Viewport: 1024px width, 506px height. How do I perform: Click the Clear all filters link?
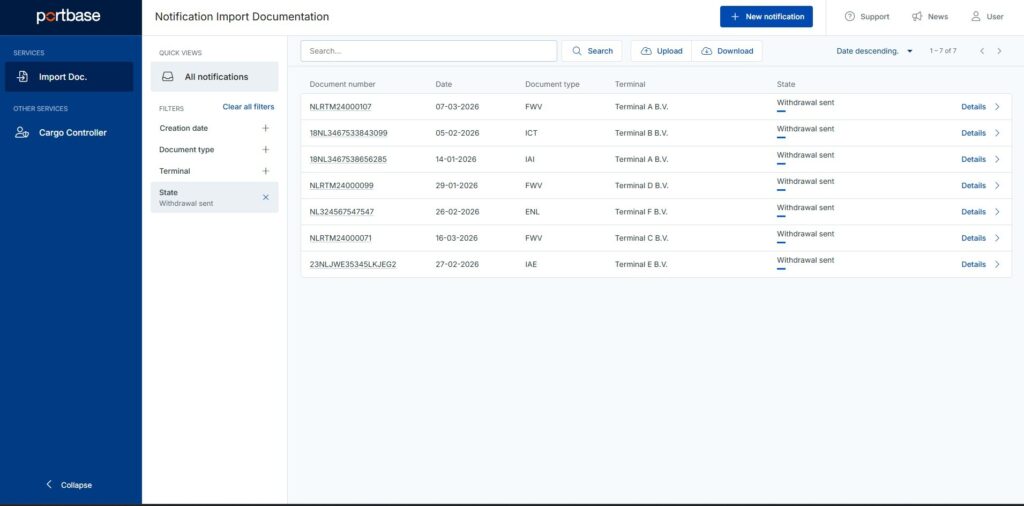point(248,107)
